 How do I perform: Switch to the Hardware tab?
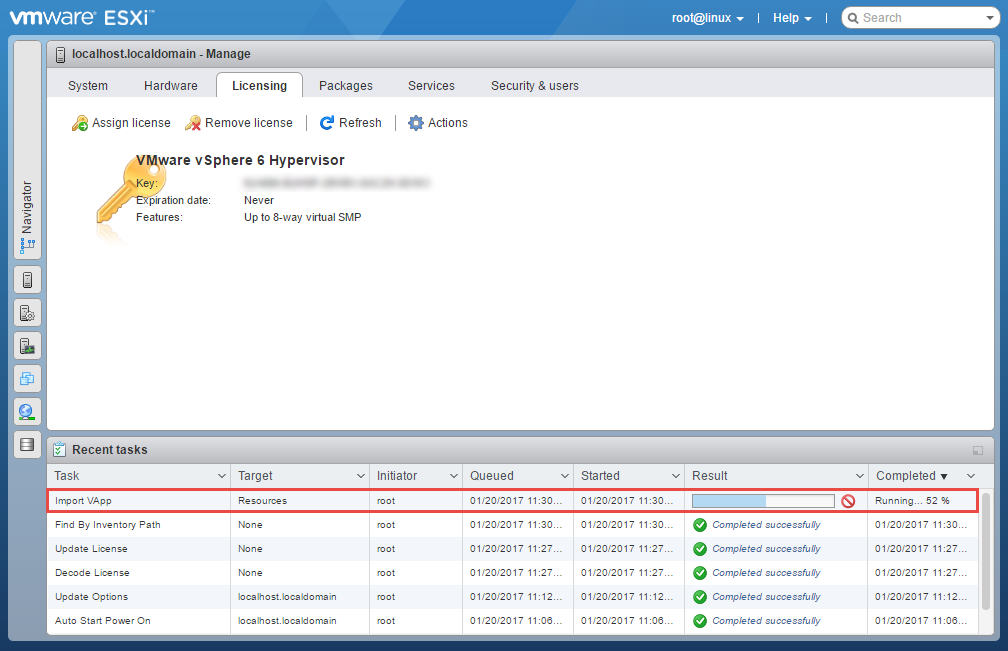pyautogui.click(x=171, y=86)
